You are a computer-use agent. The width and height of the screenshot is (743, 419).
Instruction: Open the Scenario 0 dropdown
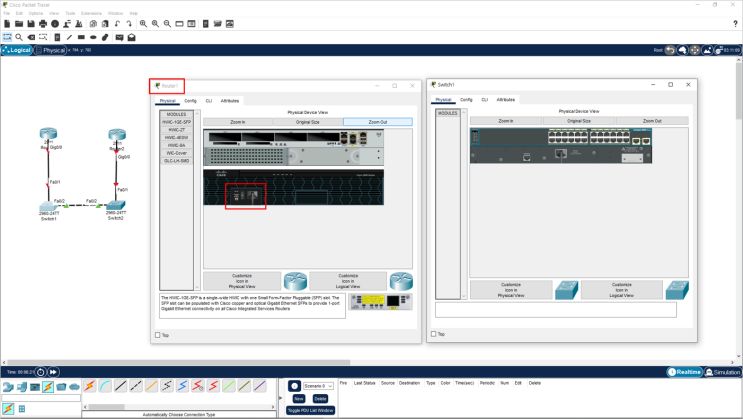point(318,386)
